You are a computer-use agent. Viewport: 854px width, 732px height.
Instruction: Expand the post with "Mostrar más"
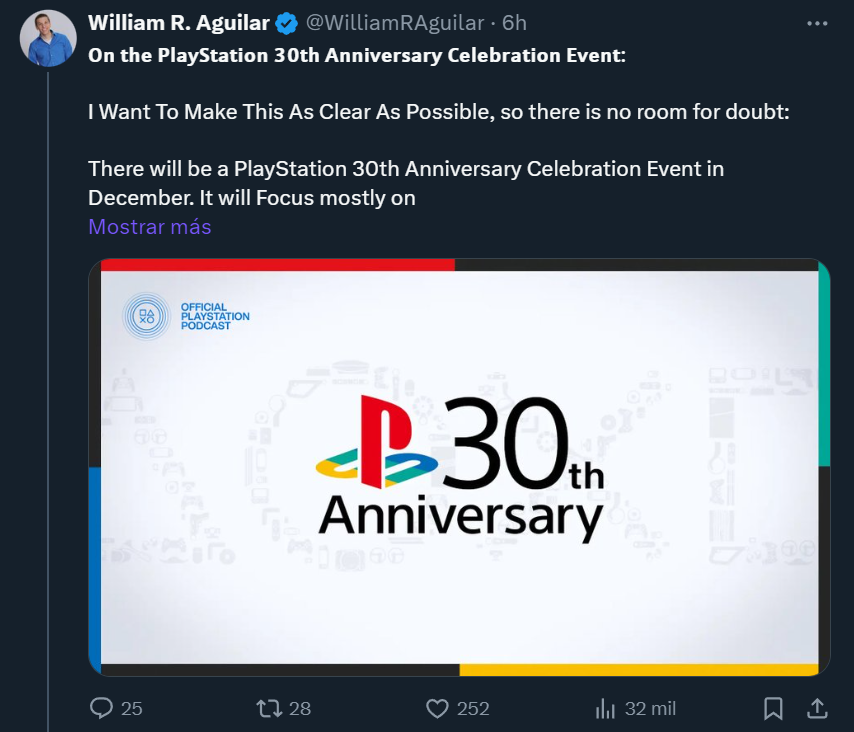click(150, 227)
